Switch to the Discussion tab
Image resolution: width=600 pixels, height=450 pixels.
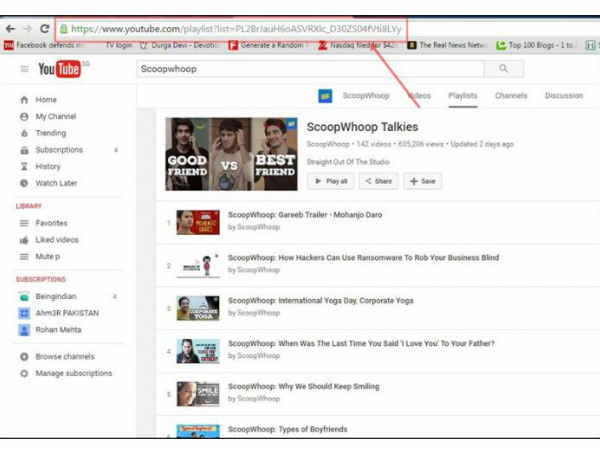[564, 96]
